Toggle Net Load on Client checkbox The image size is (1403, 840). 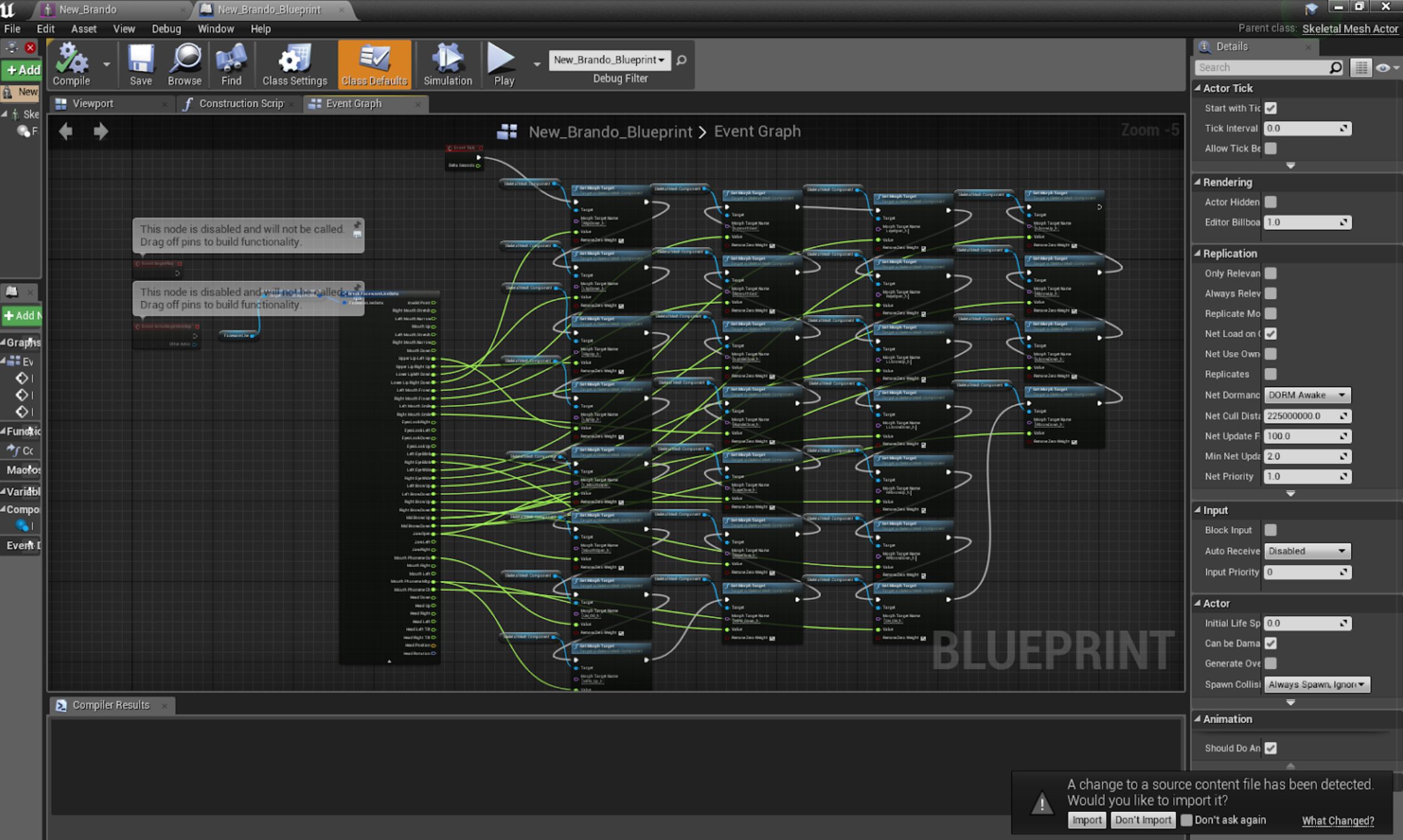[x=1270, y=334]
